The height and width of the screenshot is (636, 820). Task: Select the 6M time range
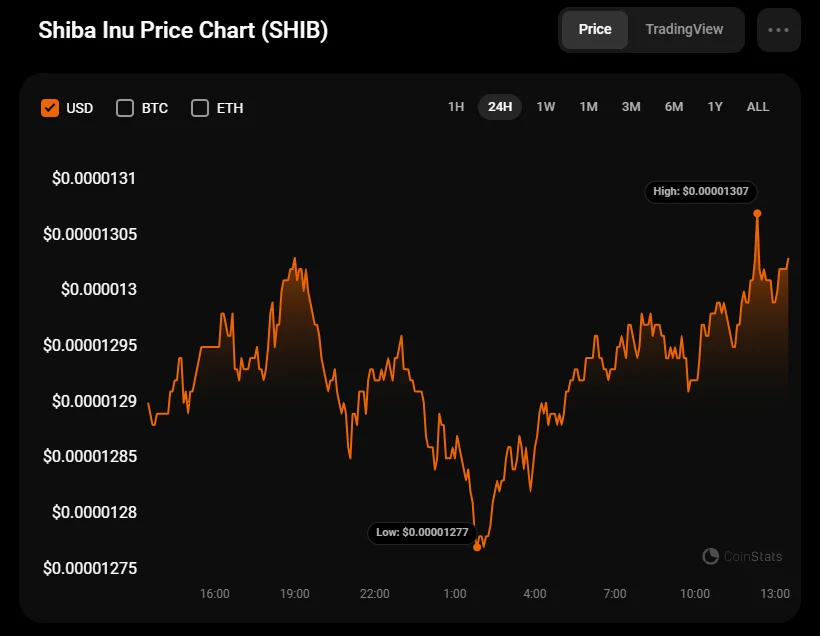674,107
